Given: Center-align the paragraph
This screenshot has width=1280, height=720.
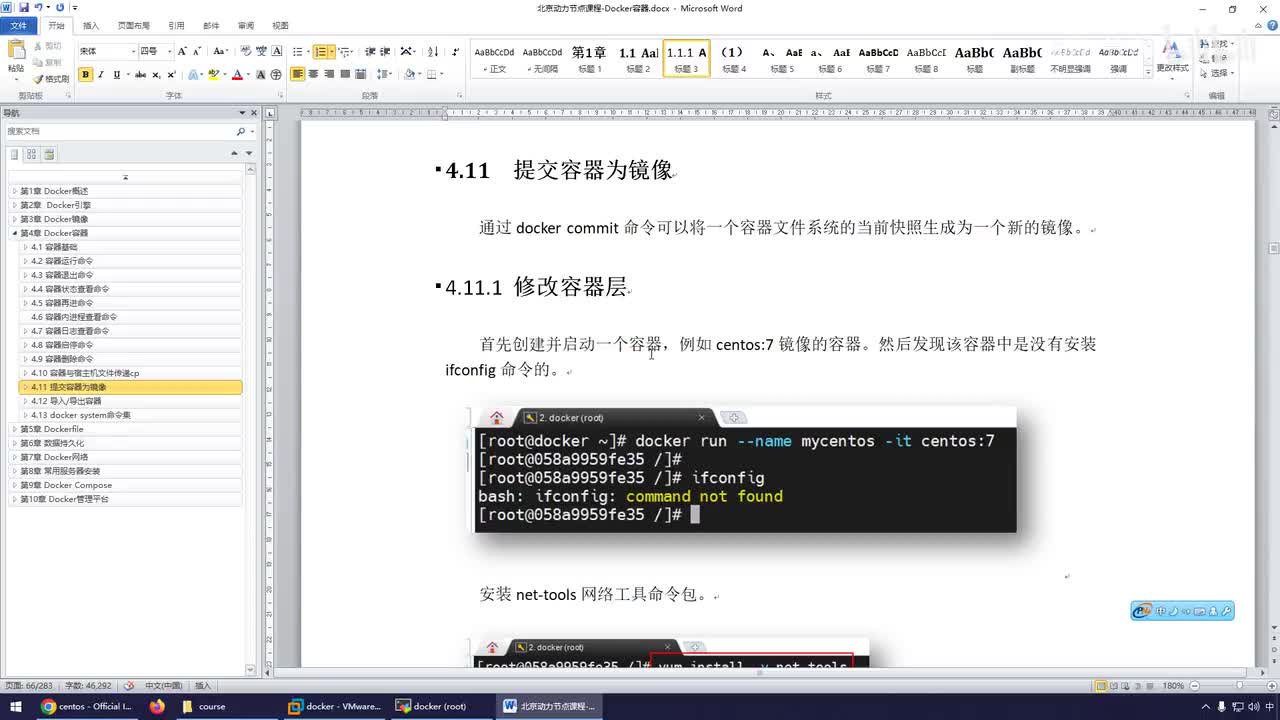Looking at the screenshot, I should [314, 74].
